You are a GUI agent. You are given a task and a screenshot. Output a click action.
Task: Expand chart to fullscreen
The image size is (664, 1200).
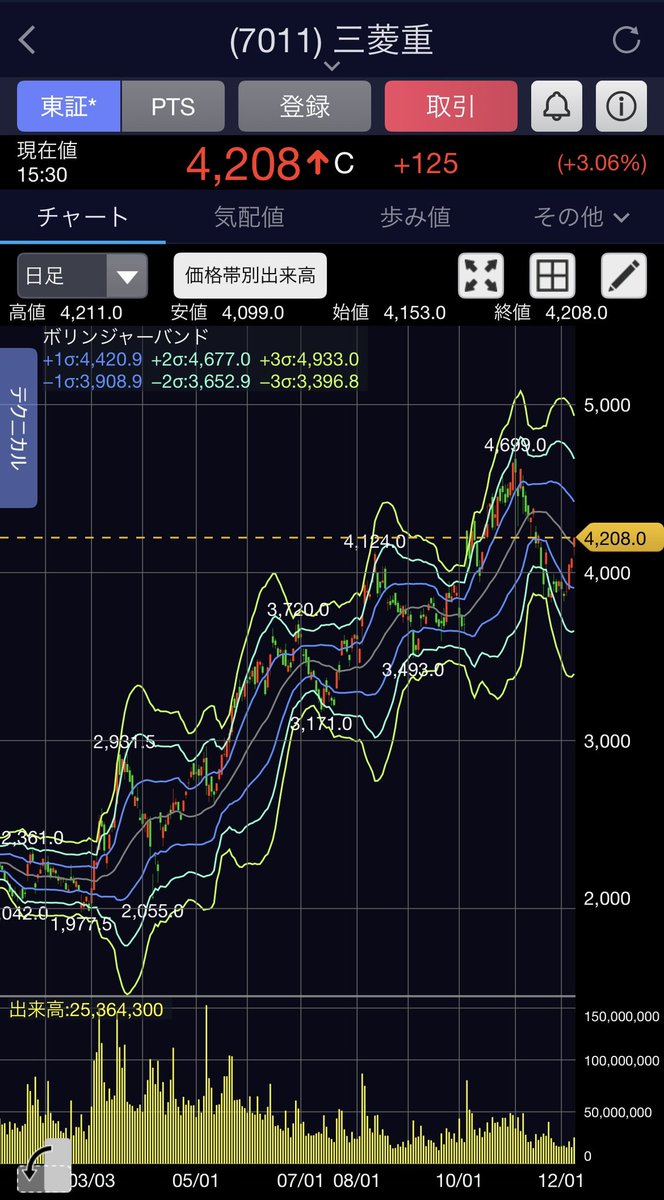pyautogui.click(x=481, y=276)
